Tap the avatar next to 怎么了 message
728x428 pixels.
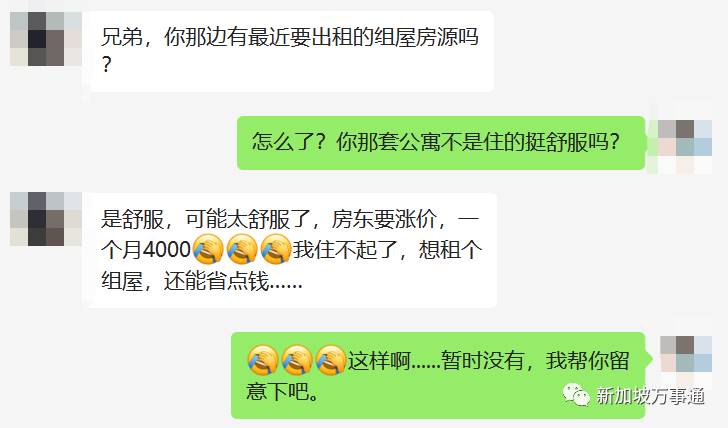pos(685,147)
